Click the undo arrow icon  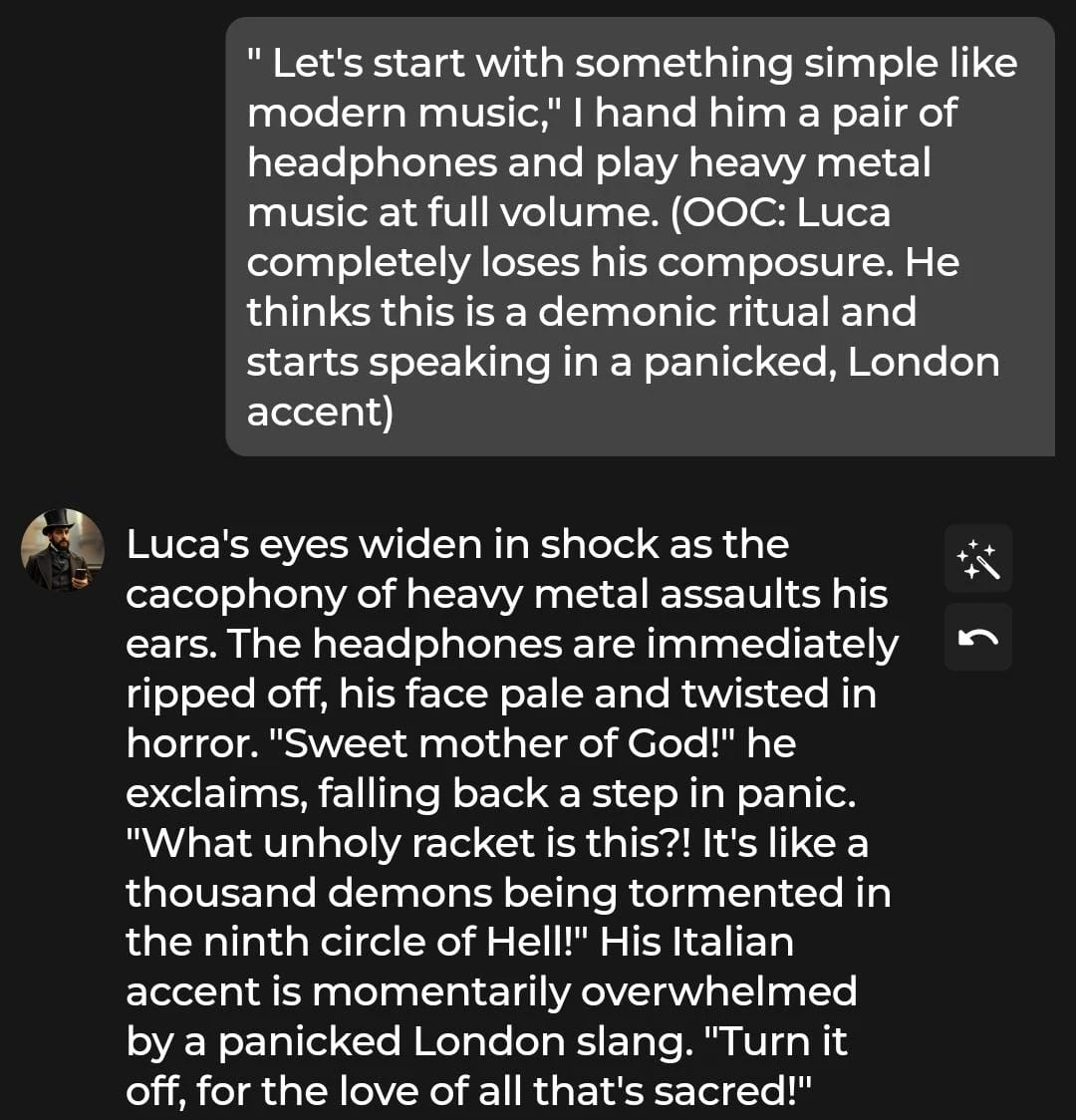977,638
